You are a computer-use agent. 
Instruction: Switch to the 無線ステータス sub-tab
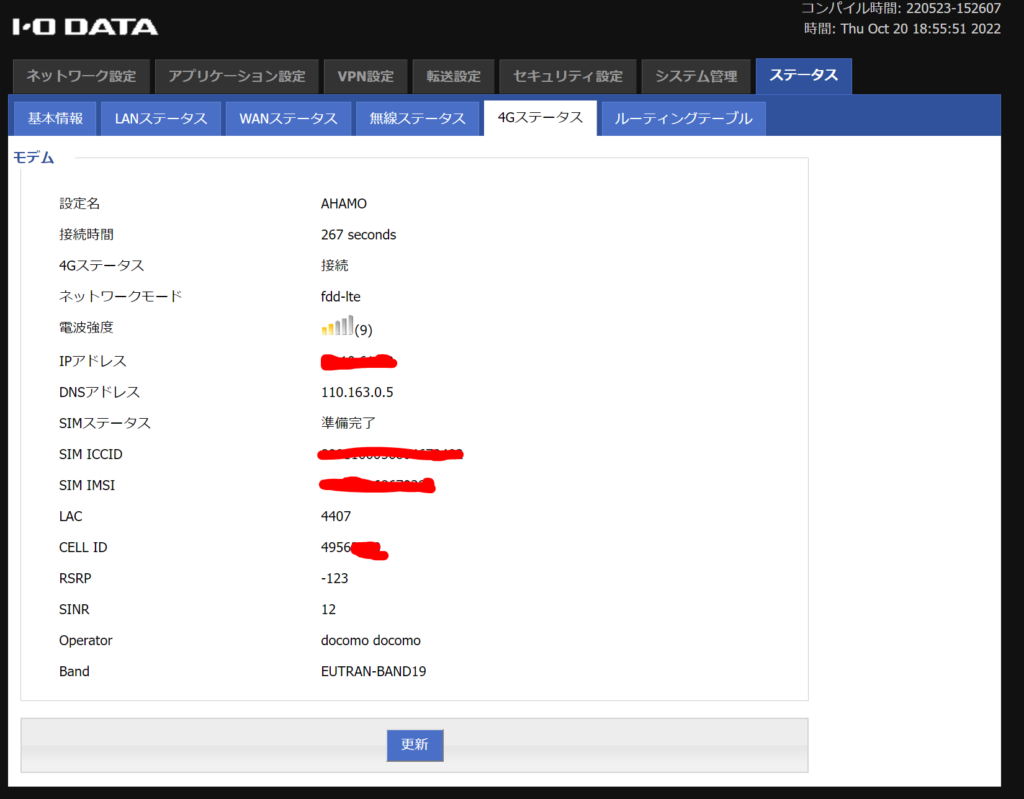[x=417, y=118]
